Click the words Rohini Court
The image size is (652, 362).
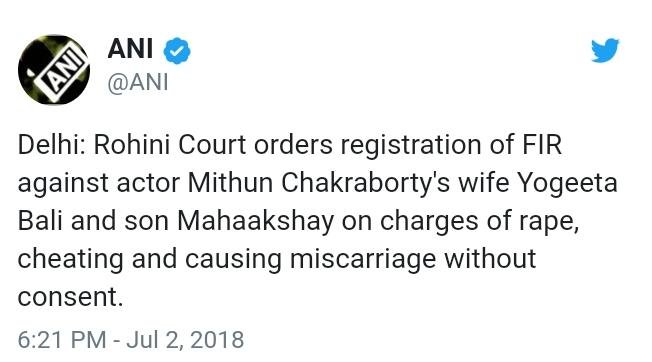170,145
